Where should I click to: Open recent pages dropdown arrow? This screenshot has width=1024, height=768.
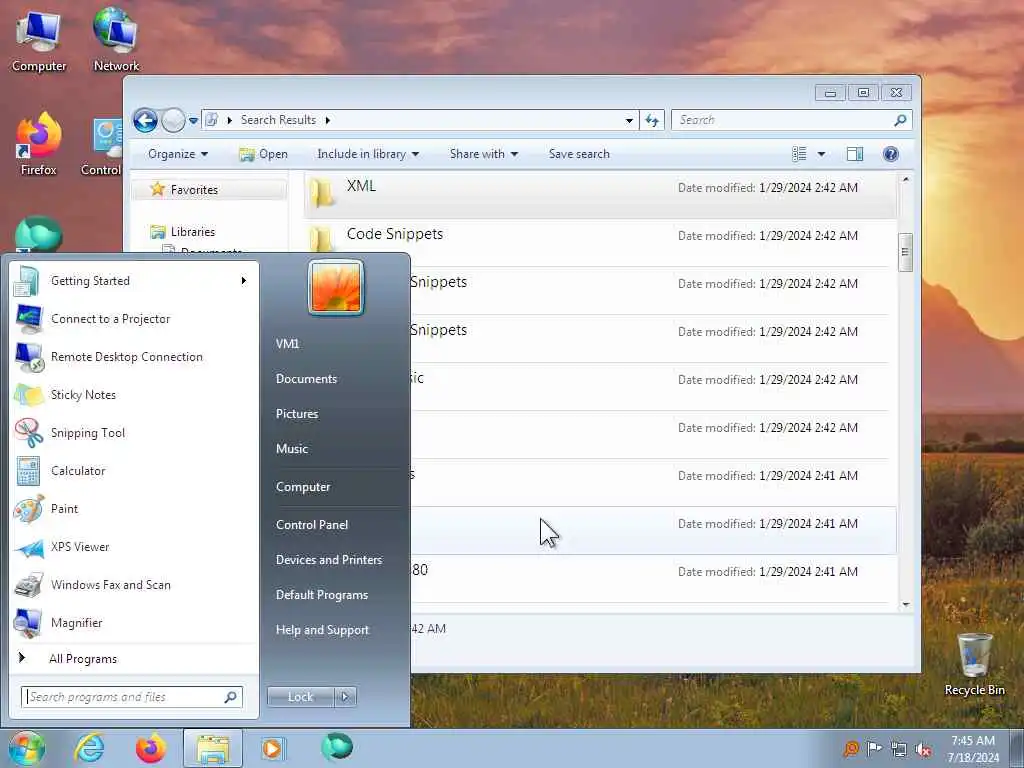pyautogui.click(x=193, y=121)
